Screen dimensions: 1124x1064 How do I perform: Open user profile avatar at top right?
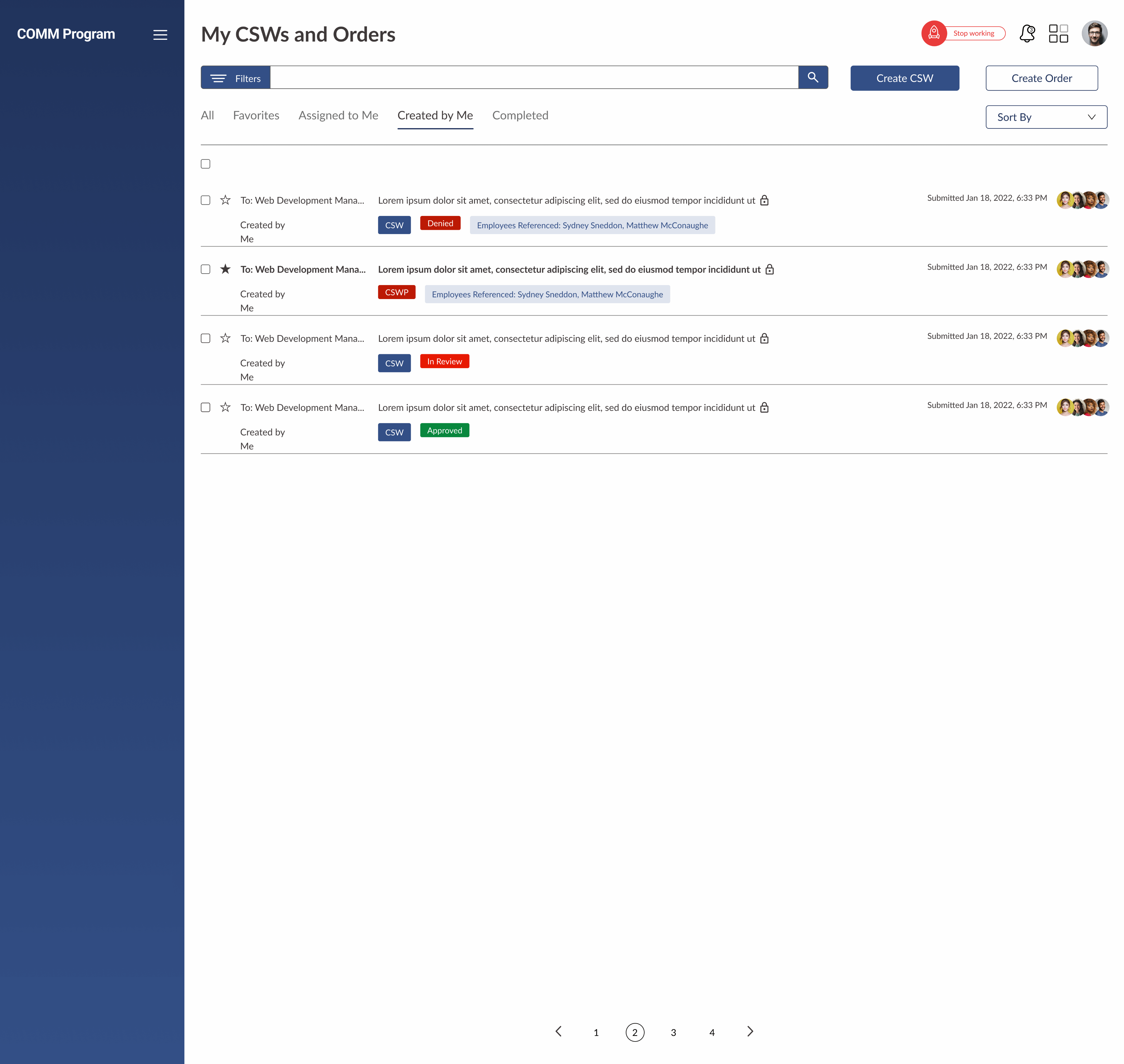[1094, 33]
